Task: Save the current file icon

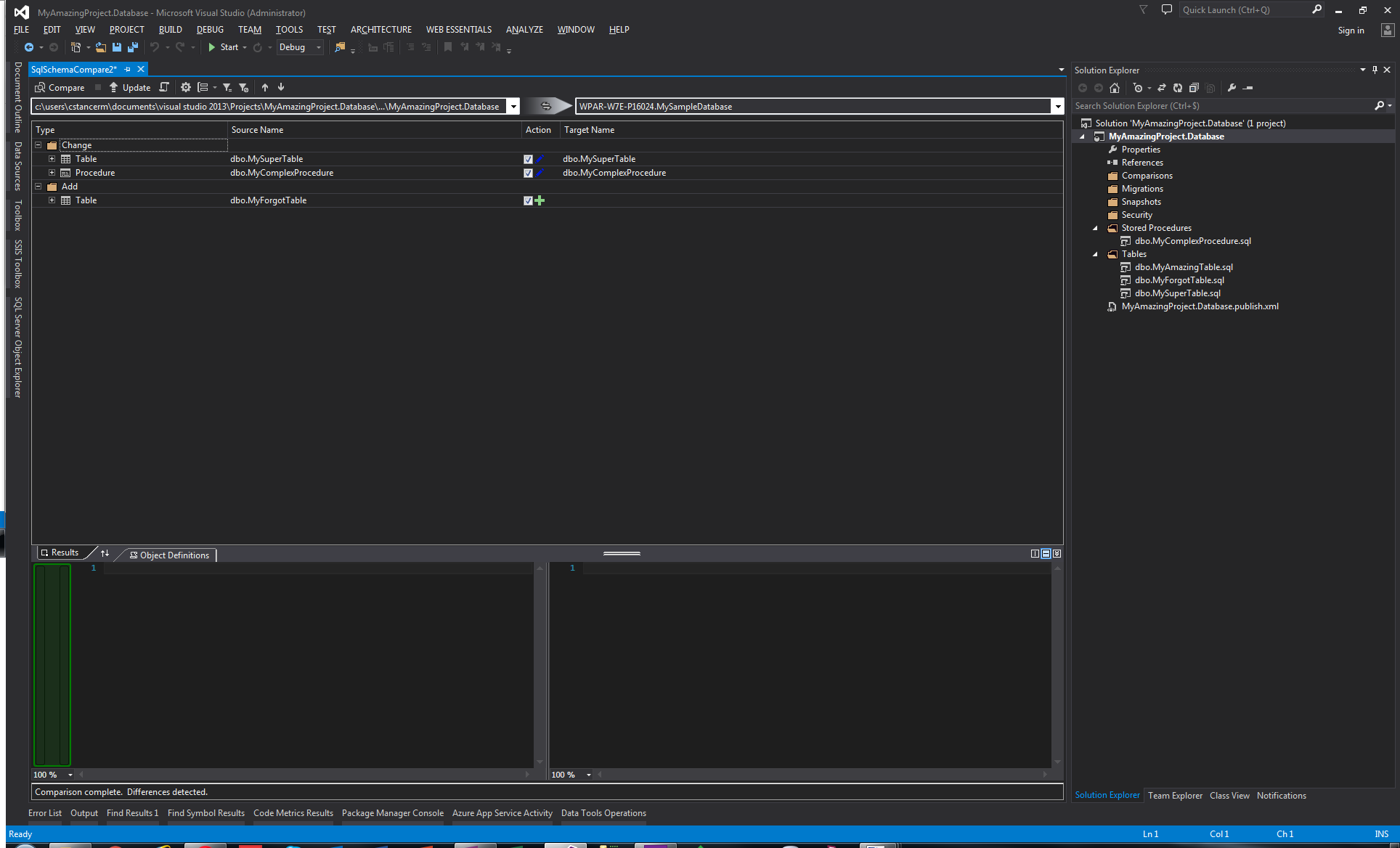Action: (x=117, y=47)
